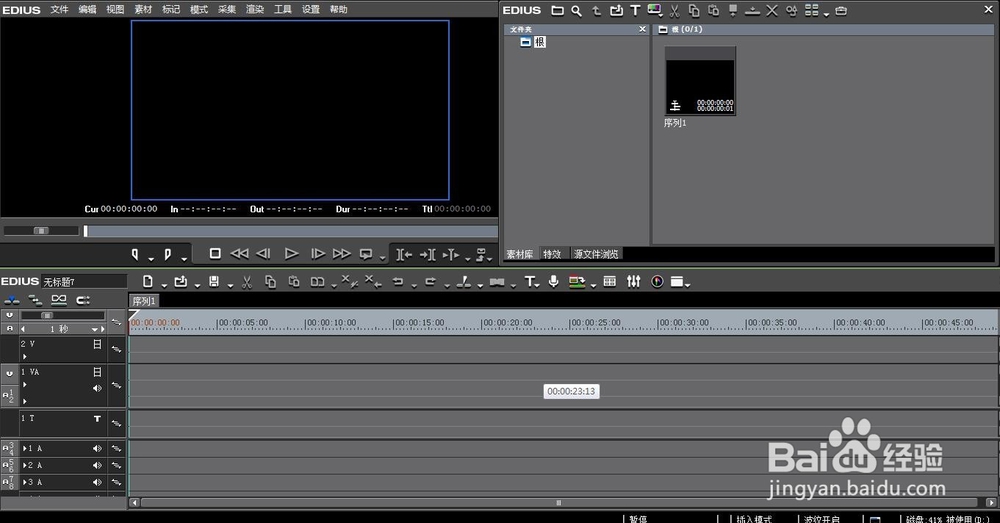The height and width of the screenshot is (523, 1000).
Task: Click the overwrite to timeline icon
Action: [427, 254]
